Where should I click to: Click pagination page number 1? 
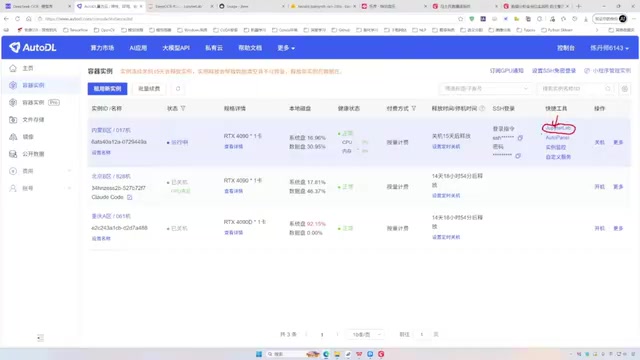pyautogui.click(x=322, y=334)
